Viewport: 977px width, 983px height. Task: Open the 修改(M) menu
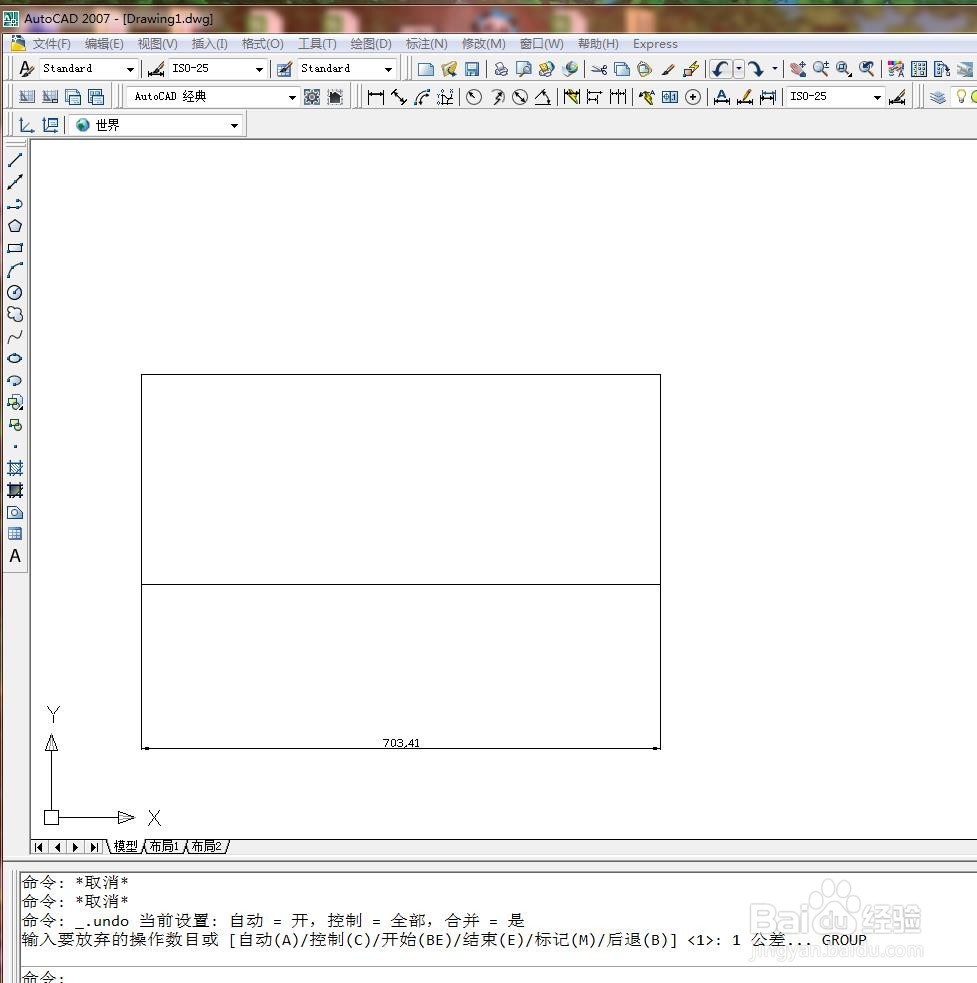(483, 44)
